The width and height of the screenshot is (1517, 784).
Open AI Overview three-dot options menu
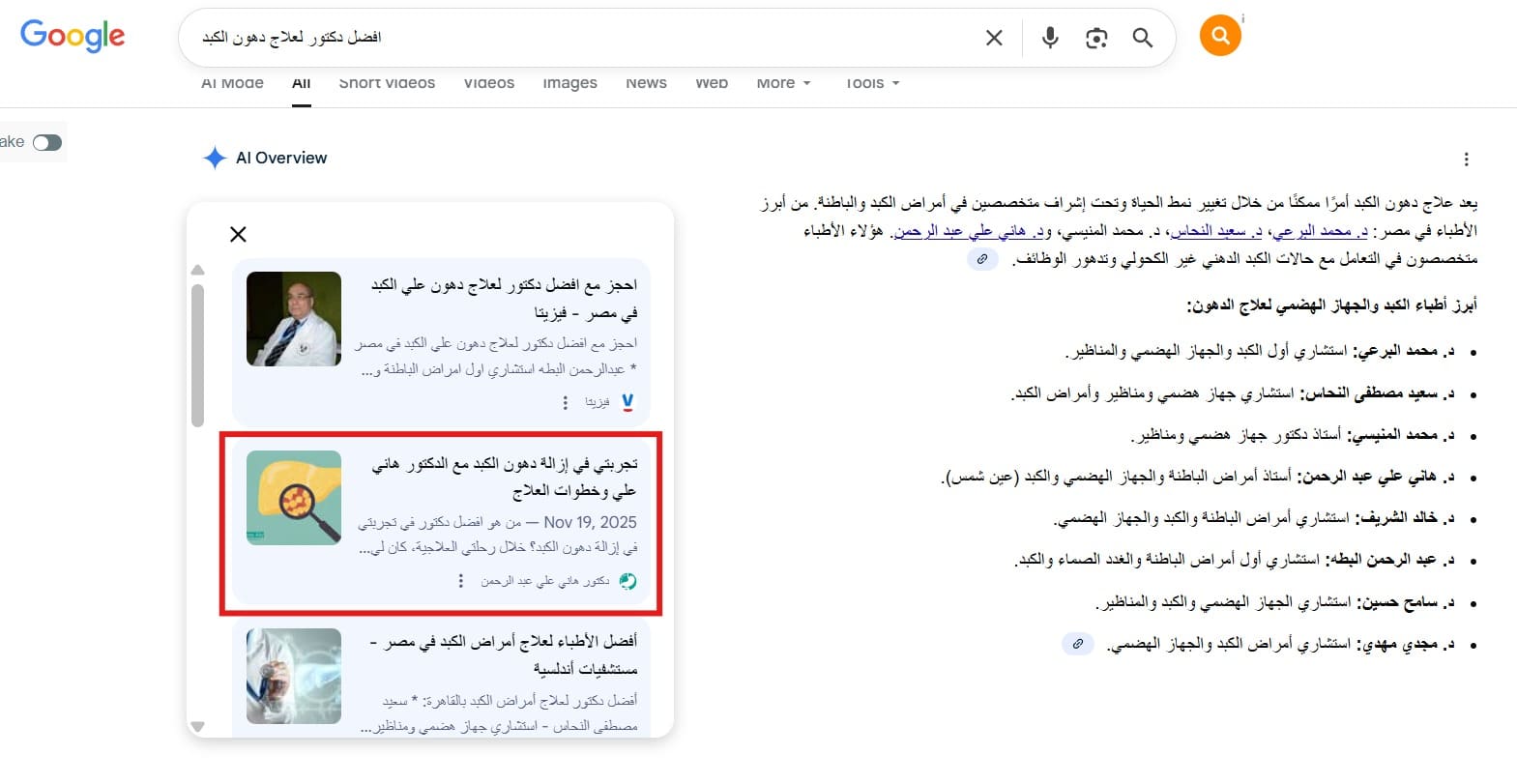[x=1466, y=160]
